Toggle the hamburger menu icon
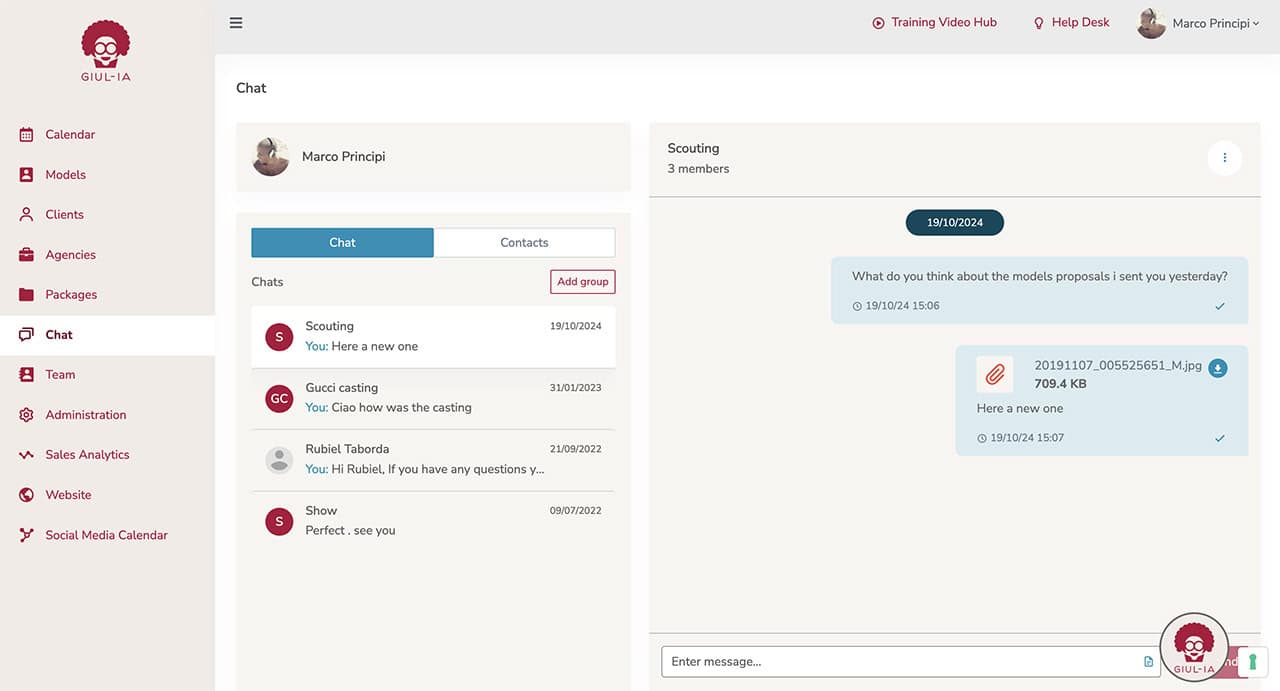The width and height of the screenshot is (1280, 691). [236, 22]
